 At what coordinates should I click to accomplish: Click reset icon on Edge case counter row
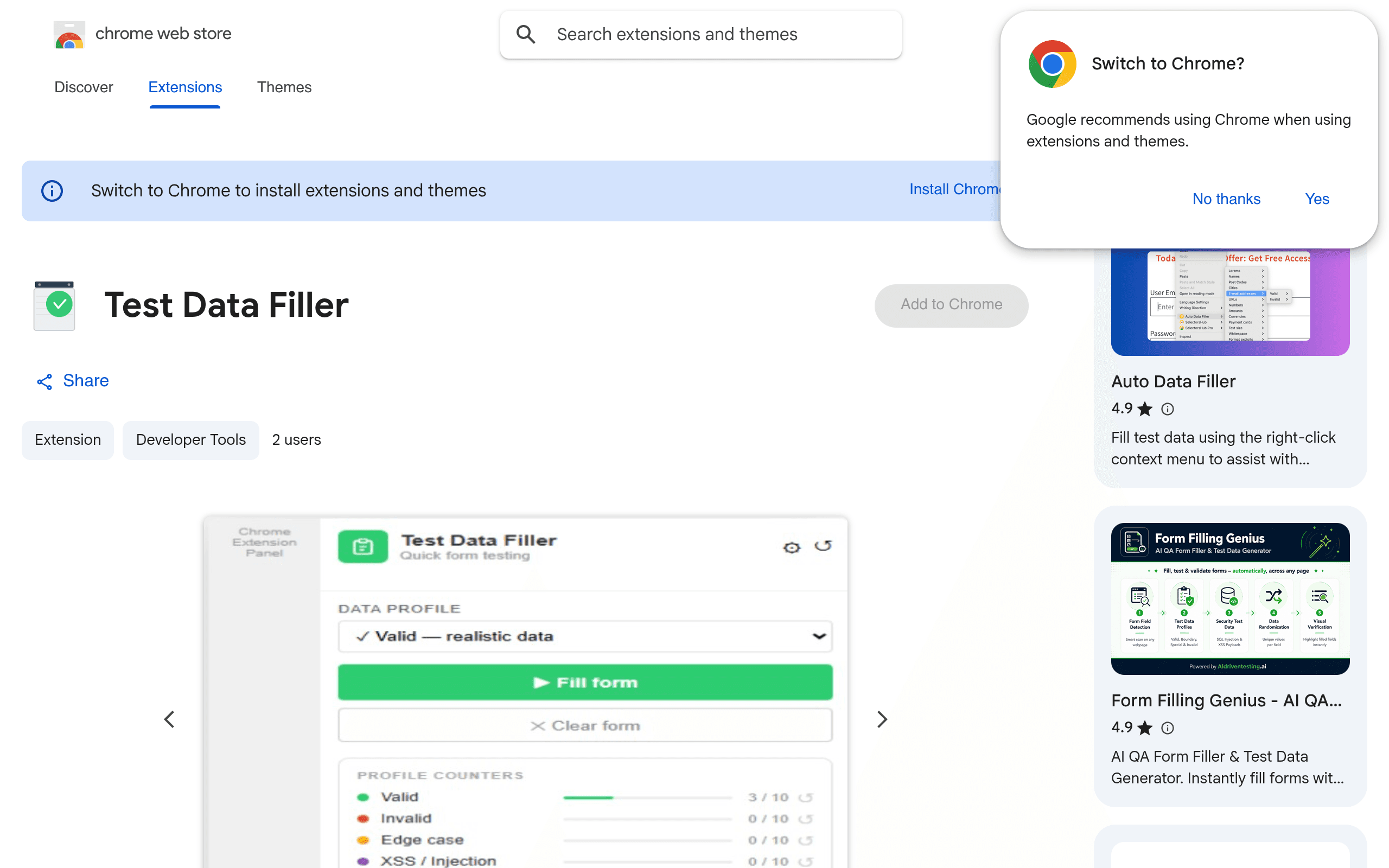pos(806,840)
